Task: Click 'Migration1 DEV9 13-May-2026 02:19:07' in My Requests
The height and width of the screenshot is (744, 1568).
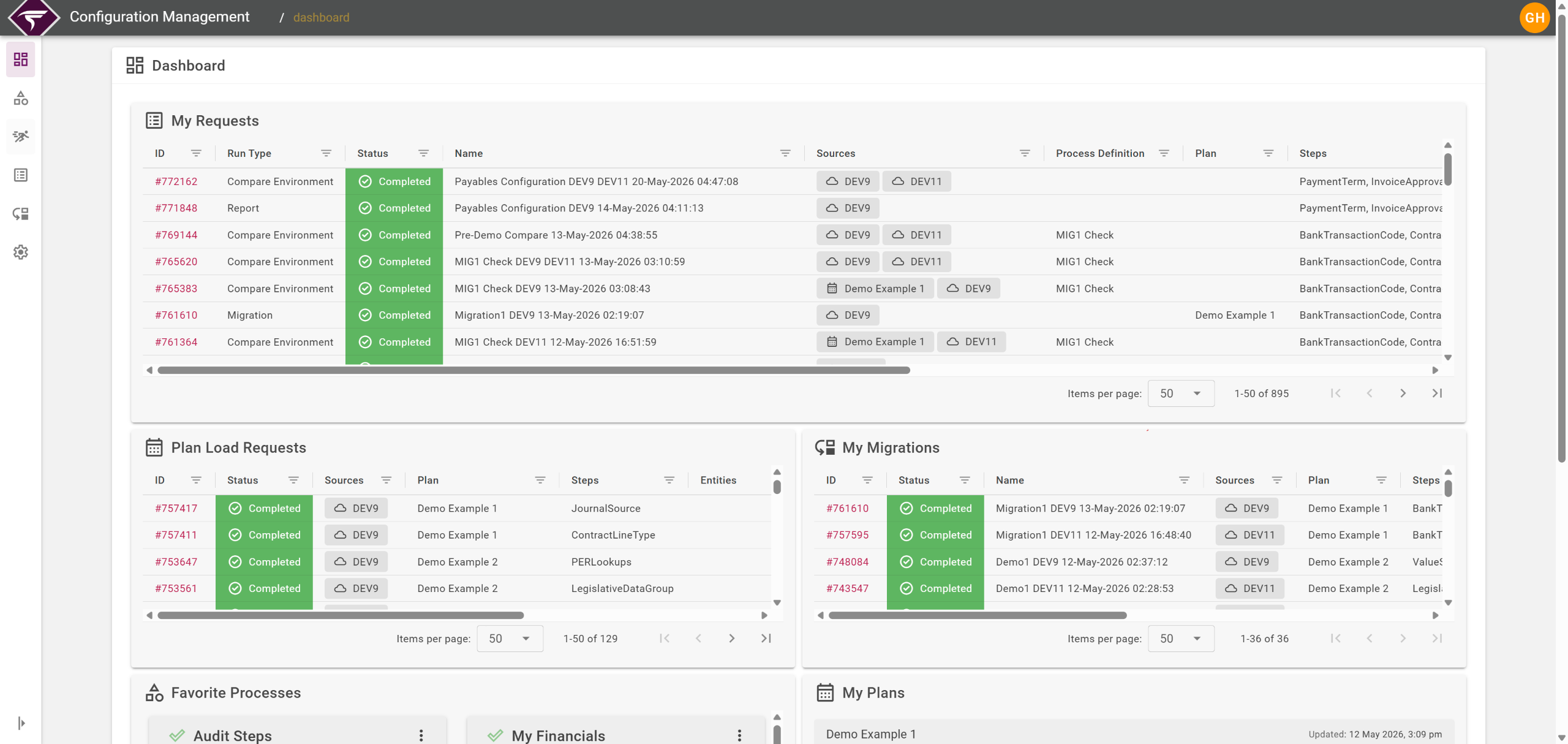Action: pos(549,315)
